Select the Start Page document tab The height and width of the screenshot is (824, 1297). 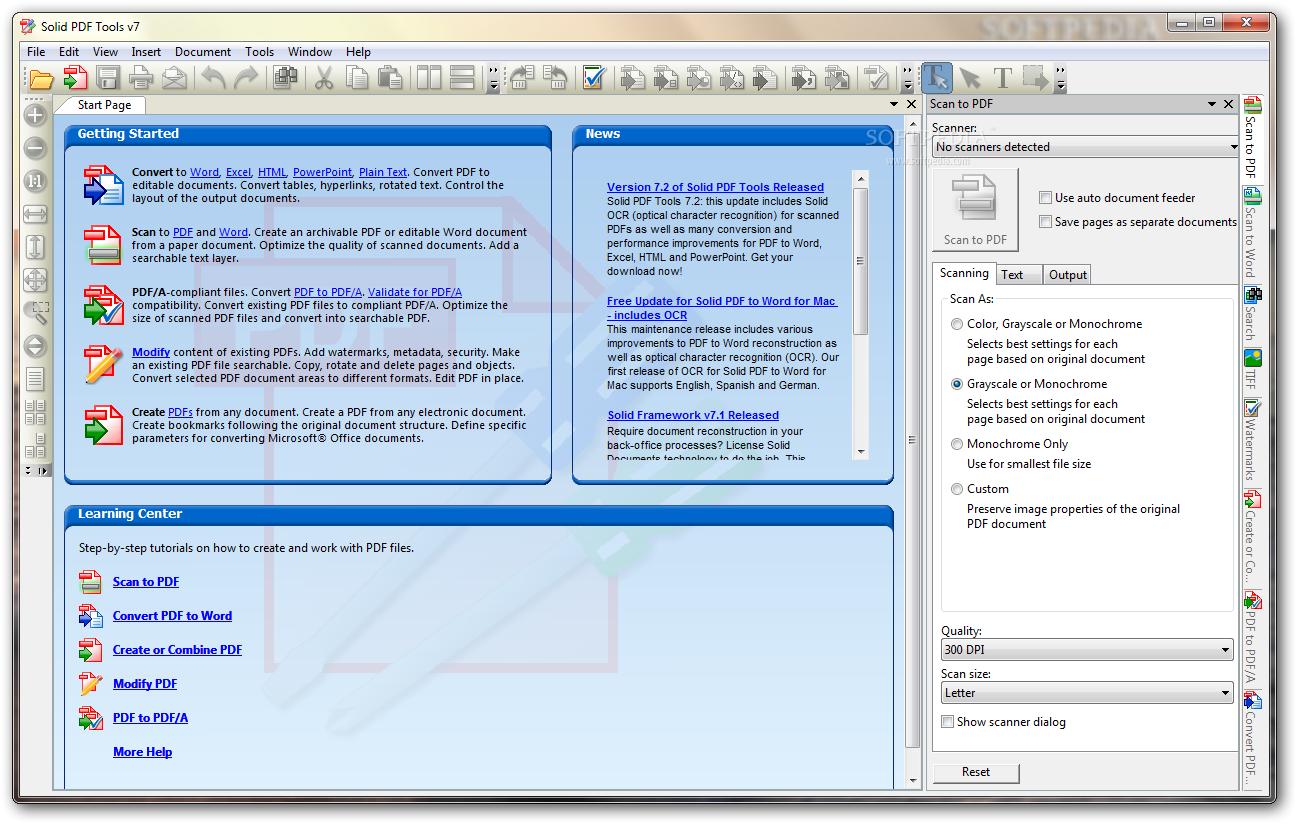pos(104,105)
